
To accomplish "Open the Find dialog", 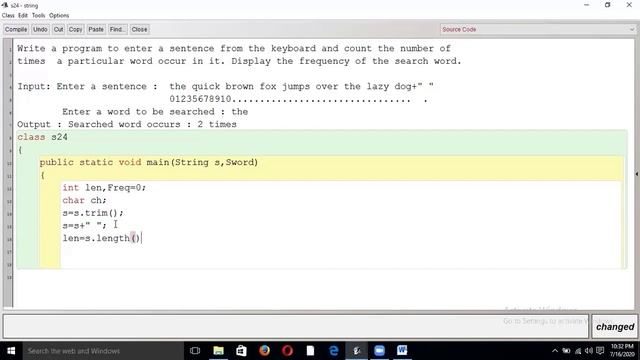I will pos(117,29).
